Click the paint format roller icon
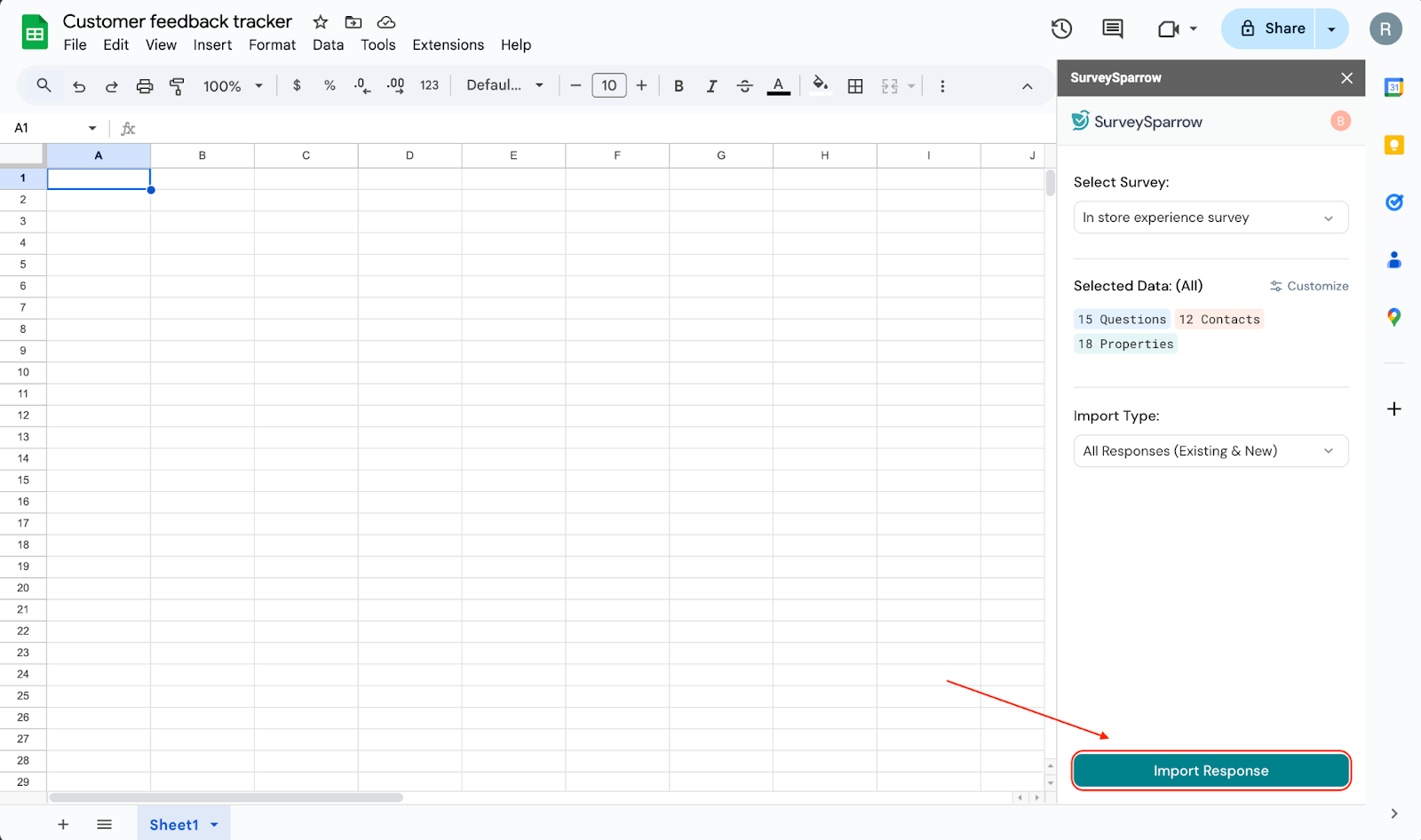Screen dimensions: 1421x840 [x=177, y=86]
